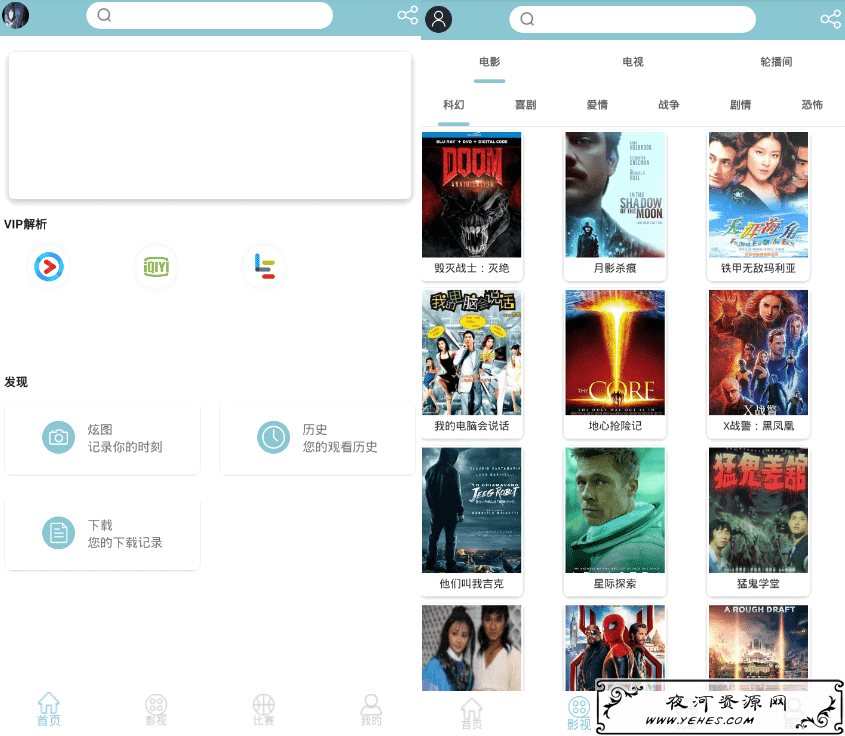Select the 爱情 genre tab
This screenshot has width=845, height=736.
[597, 105]
